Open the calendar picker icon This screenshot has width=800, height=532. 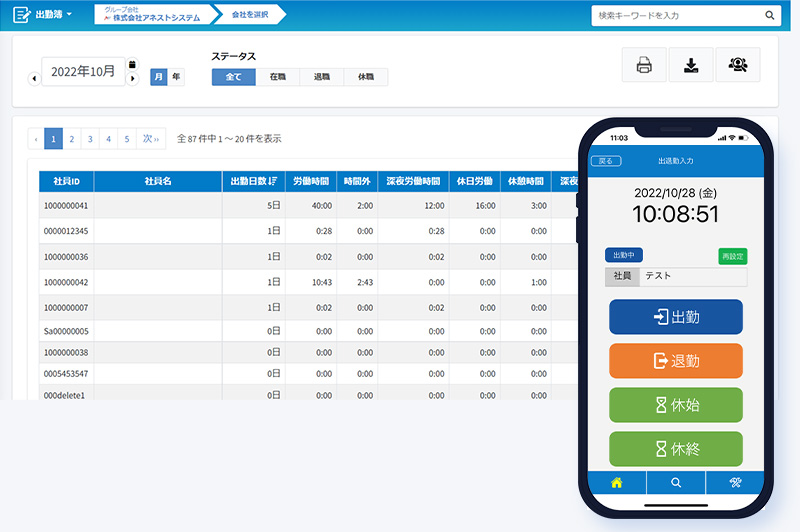click(132, 64)
